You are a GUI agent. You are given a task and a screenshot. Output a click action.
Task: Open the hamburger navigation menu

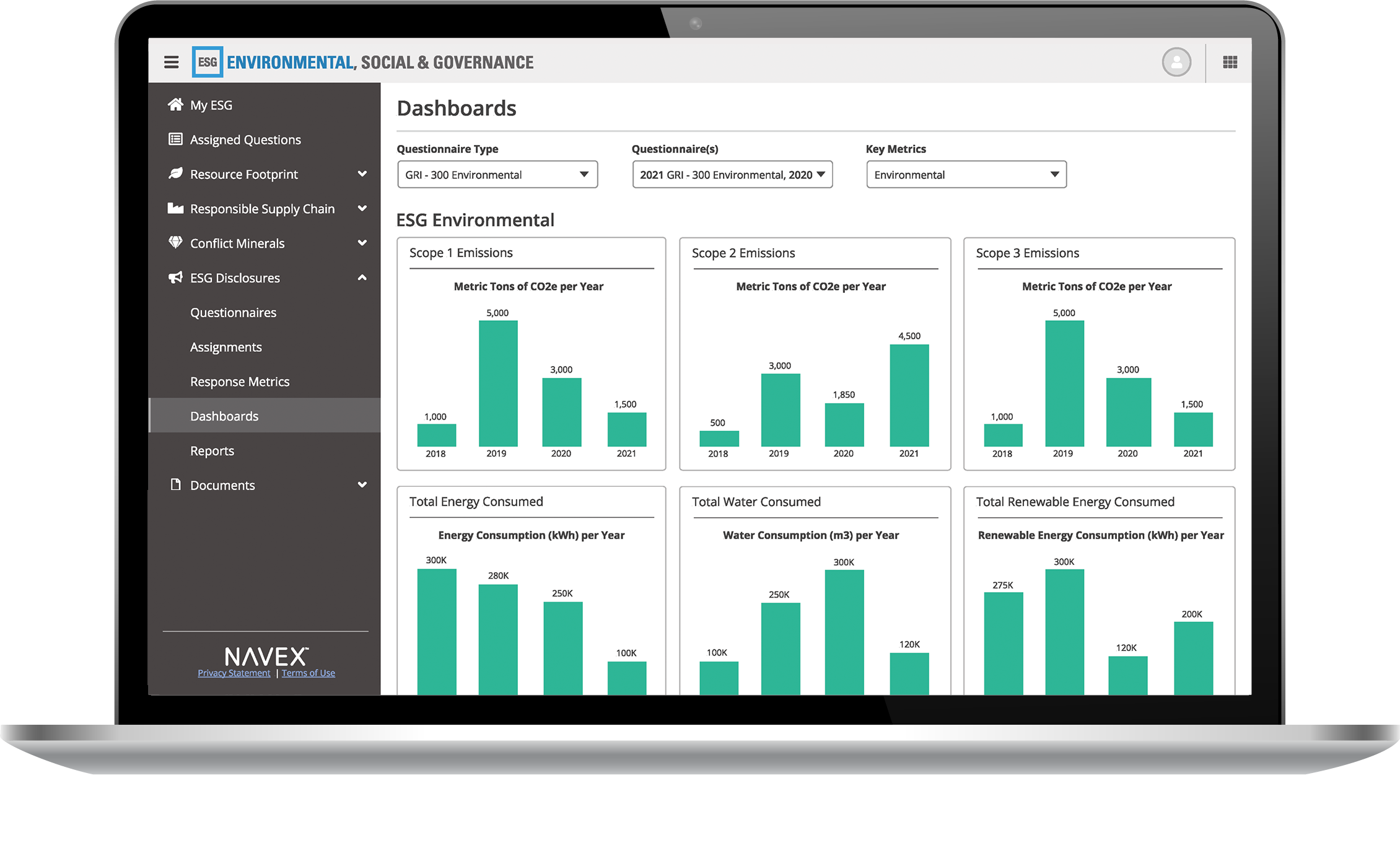click(171, 61)
